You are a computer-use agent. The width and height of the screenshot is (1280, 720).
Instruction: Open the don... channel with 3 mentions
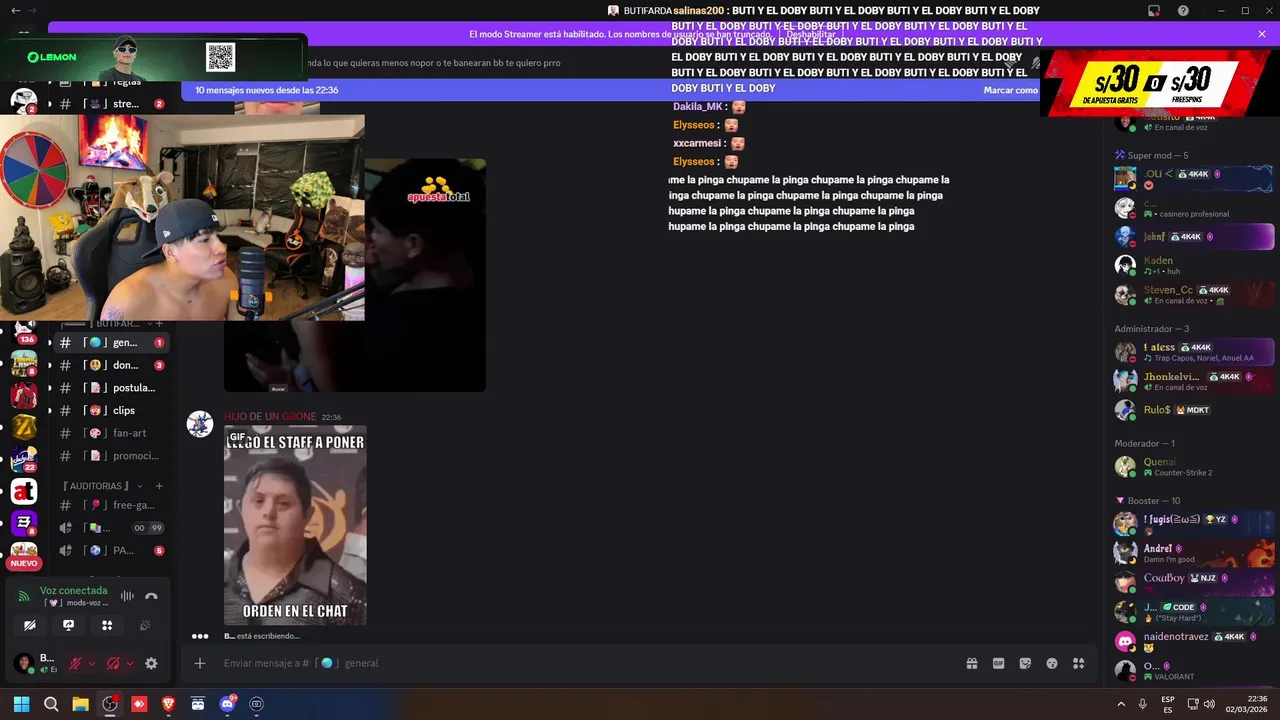[110, 365]
